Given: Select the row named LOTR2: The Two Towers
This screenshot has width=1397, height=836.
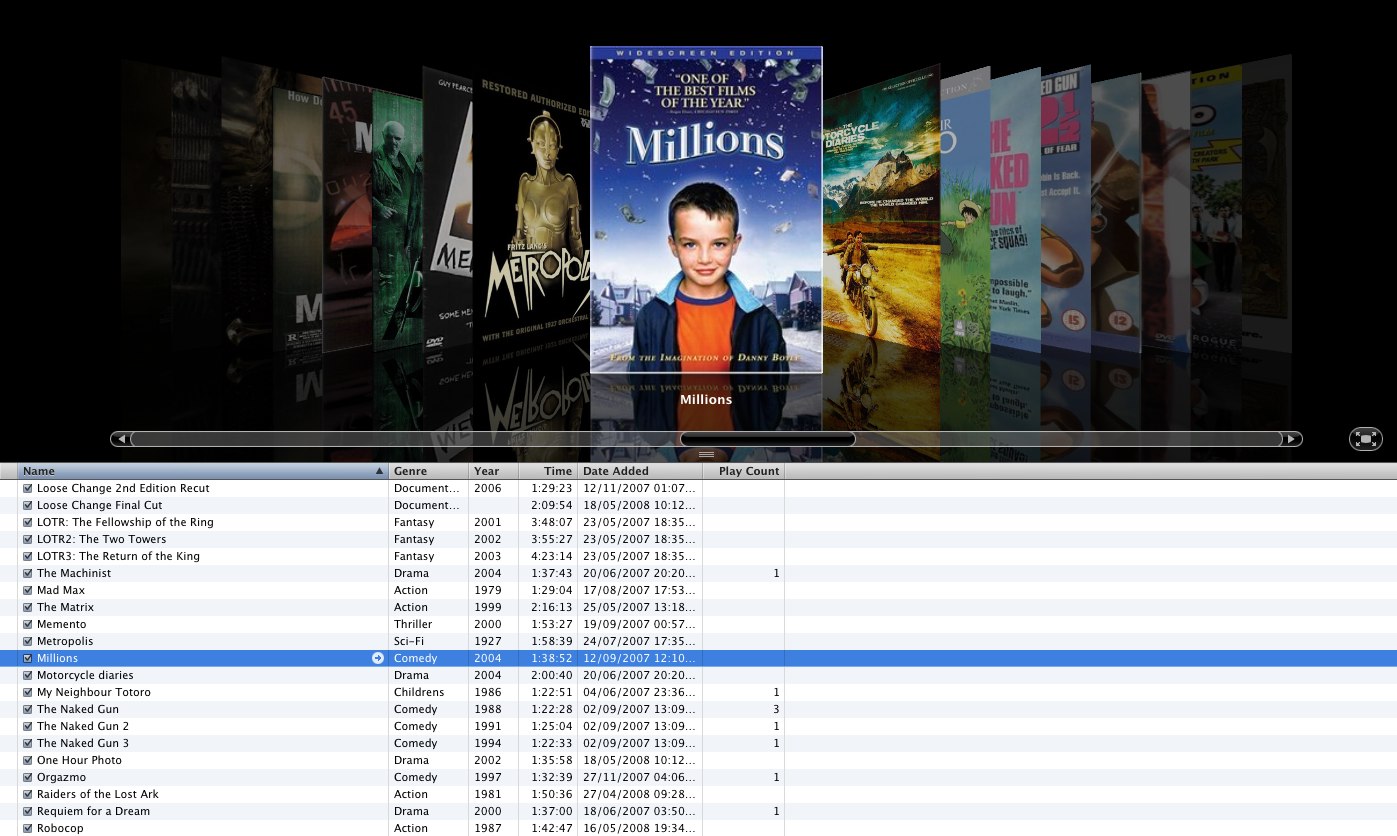Looking at the screenshot, I should click(698, 539).
